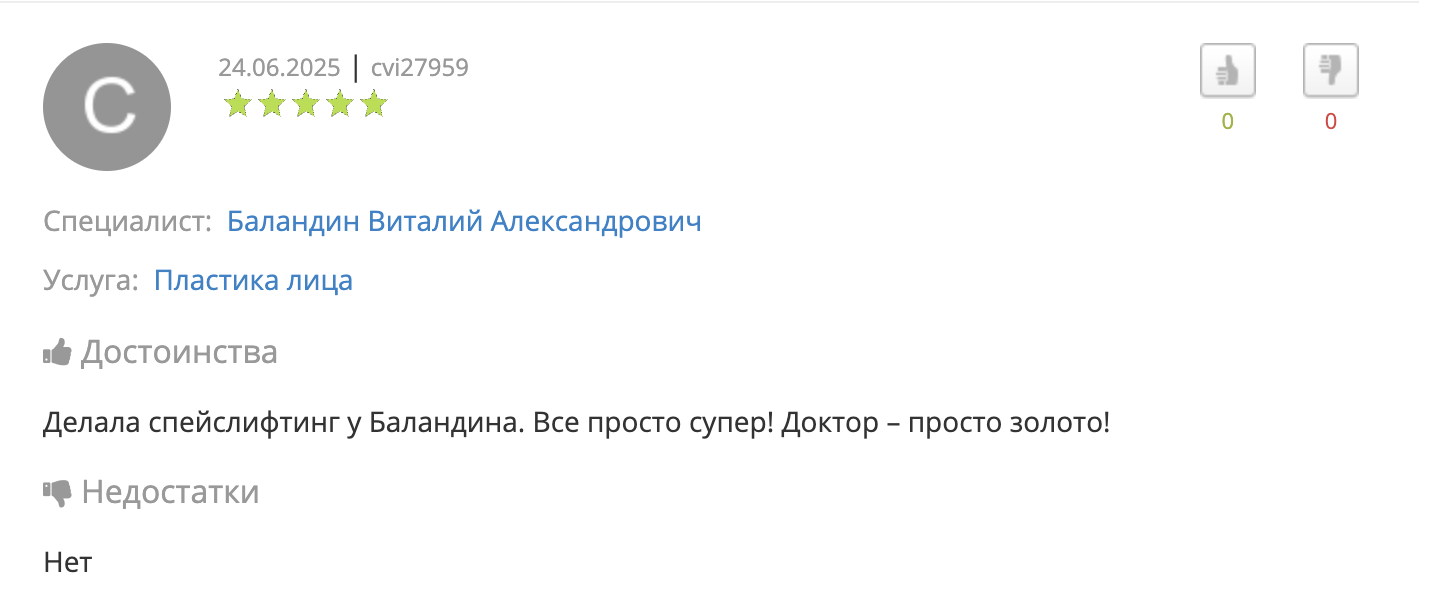1444x608 pixels.
Task: Click thumbs-up icon beside Достоинства heading
Action: [x=57, y=352]
